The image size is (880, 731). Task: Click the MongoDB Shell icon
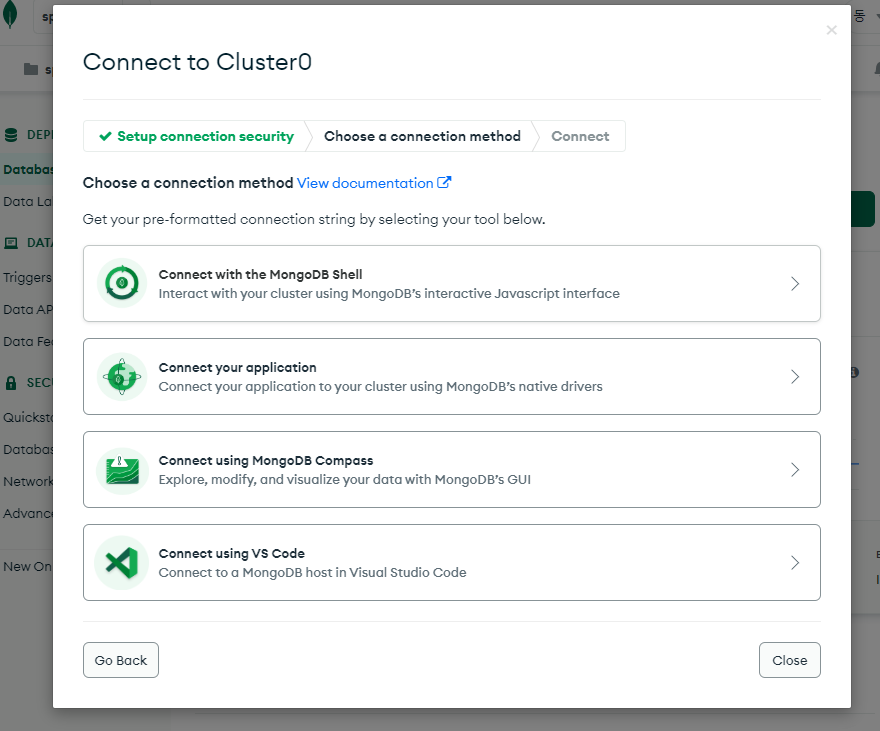click(122, 283)
